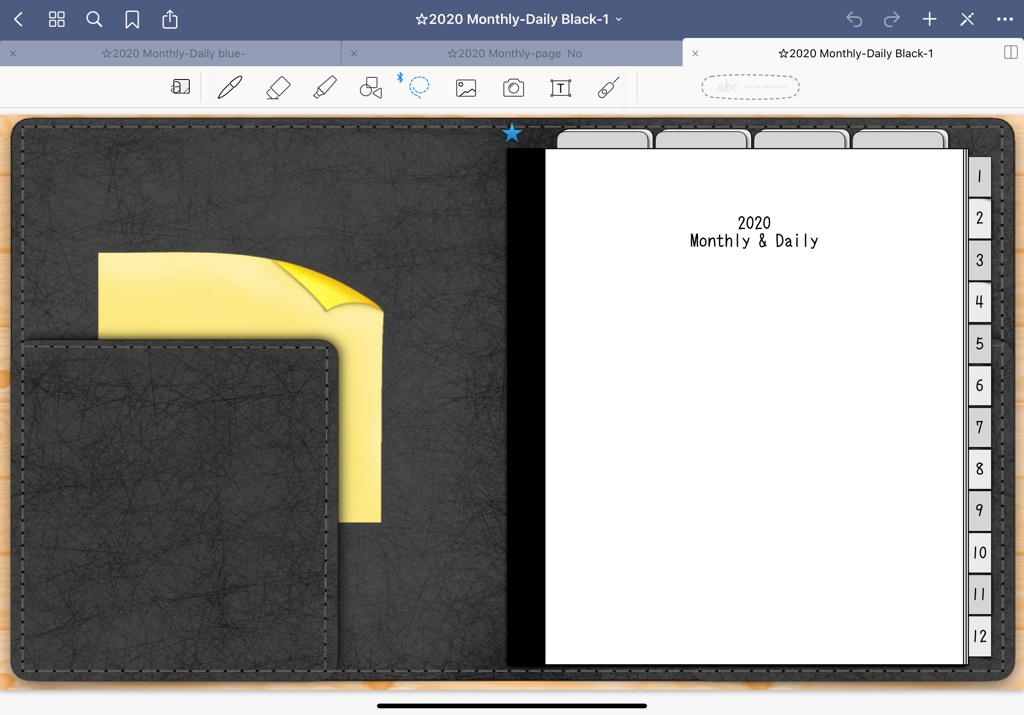This screenshot has height=715, width=1024.
Task: Select the Eraser tool
Action: pos(278,87)
